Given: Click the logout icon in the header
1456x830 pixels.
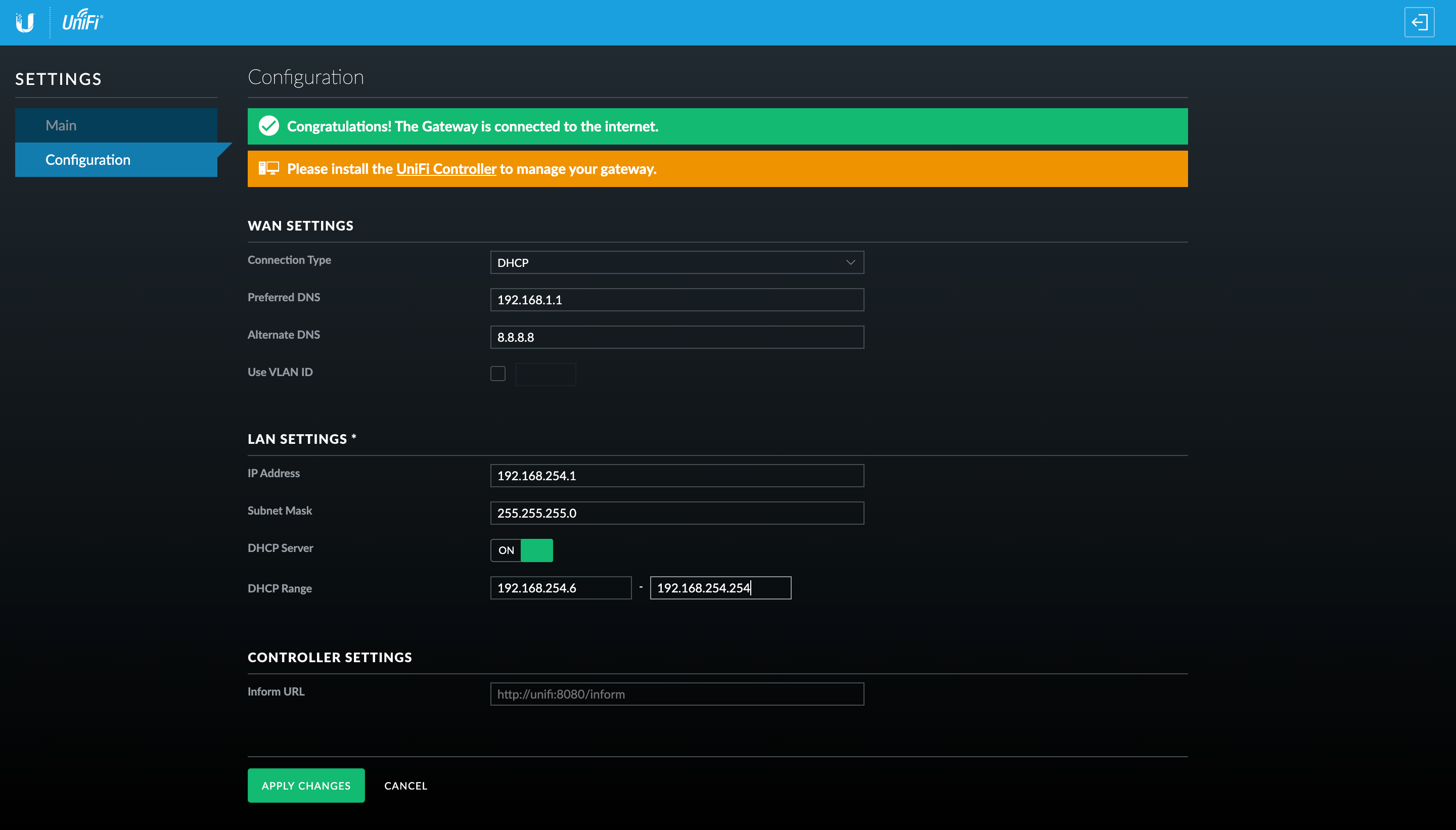Looking at the screenshot, I should [1419, 22].
